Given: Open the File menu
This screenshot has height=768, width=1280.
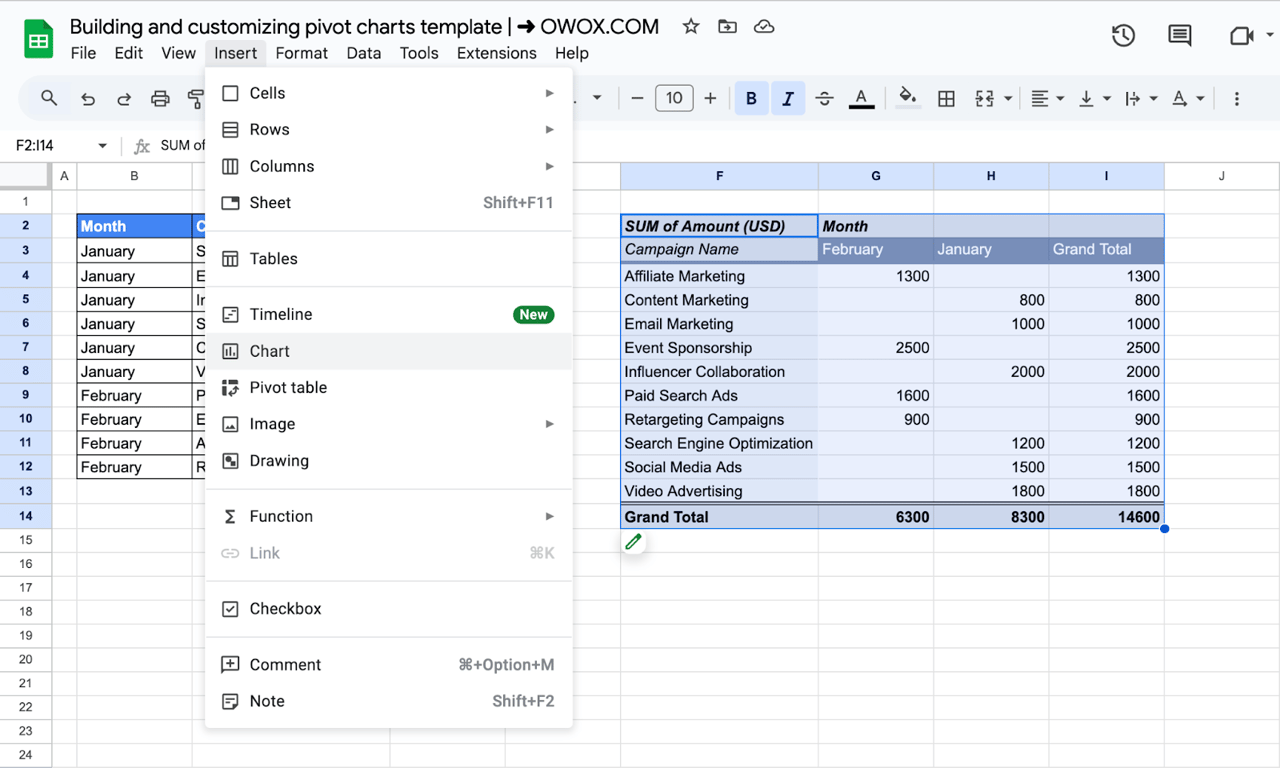Looking at the screenshot, I should coord(83,53).
